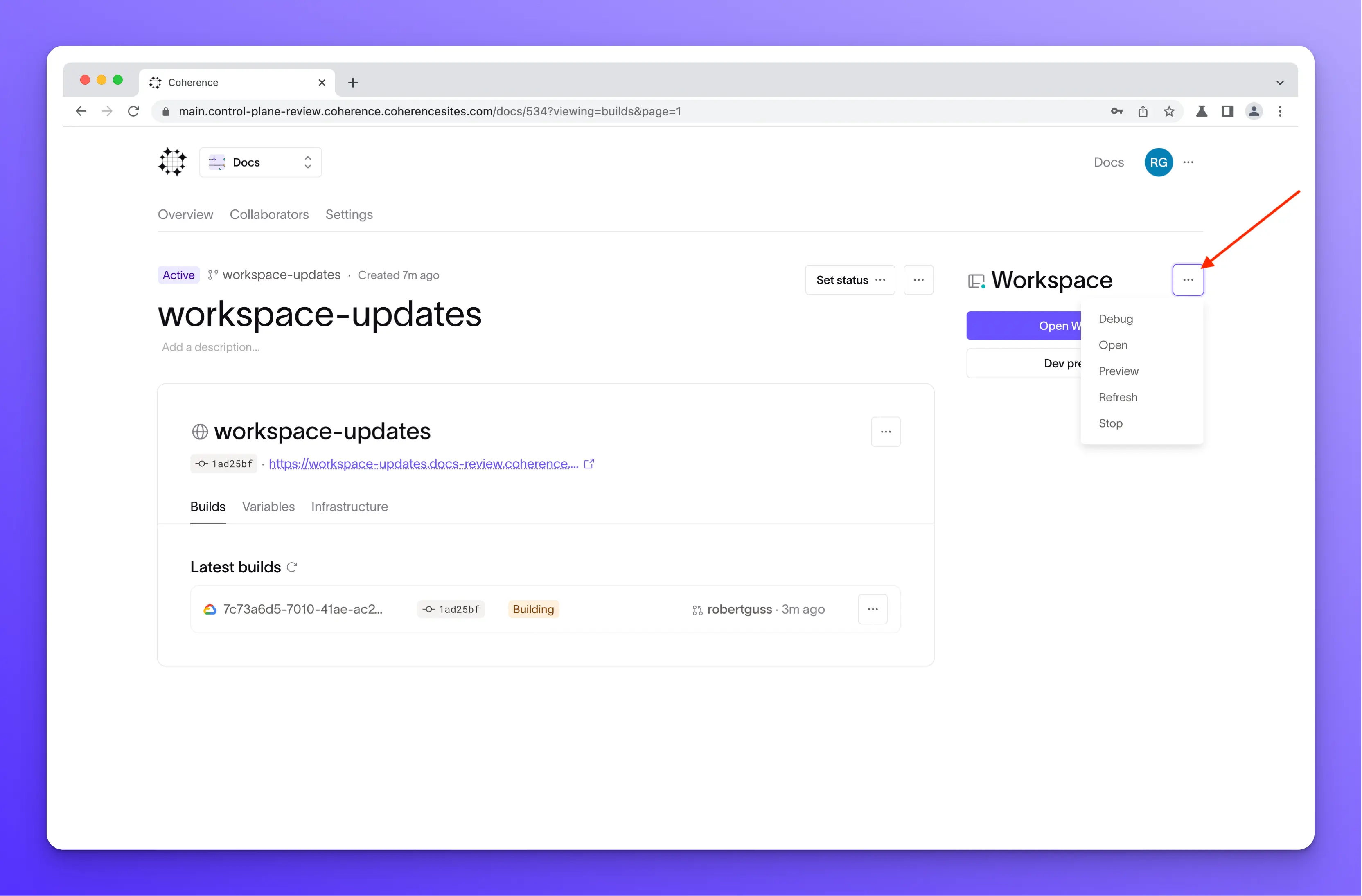
Task: Click the lock icon in address bar
Action: [x=166, y=112]
